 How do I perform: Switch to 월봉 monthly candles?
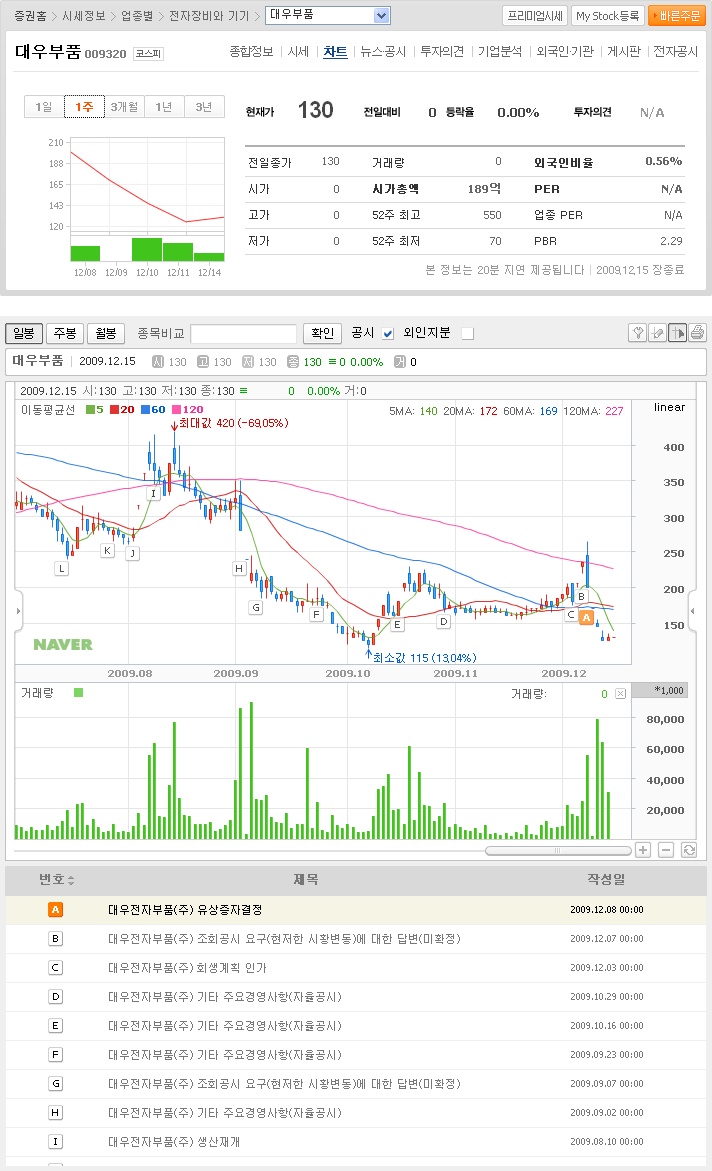coord(106,333)
